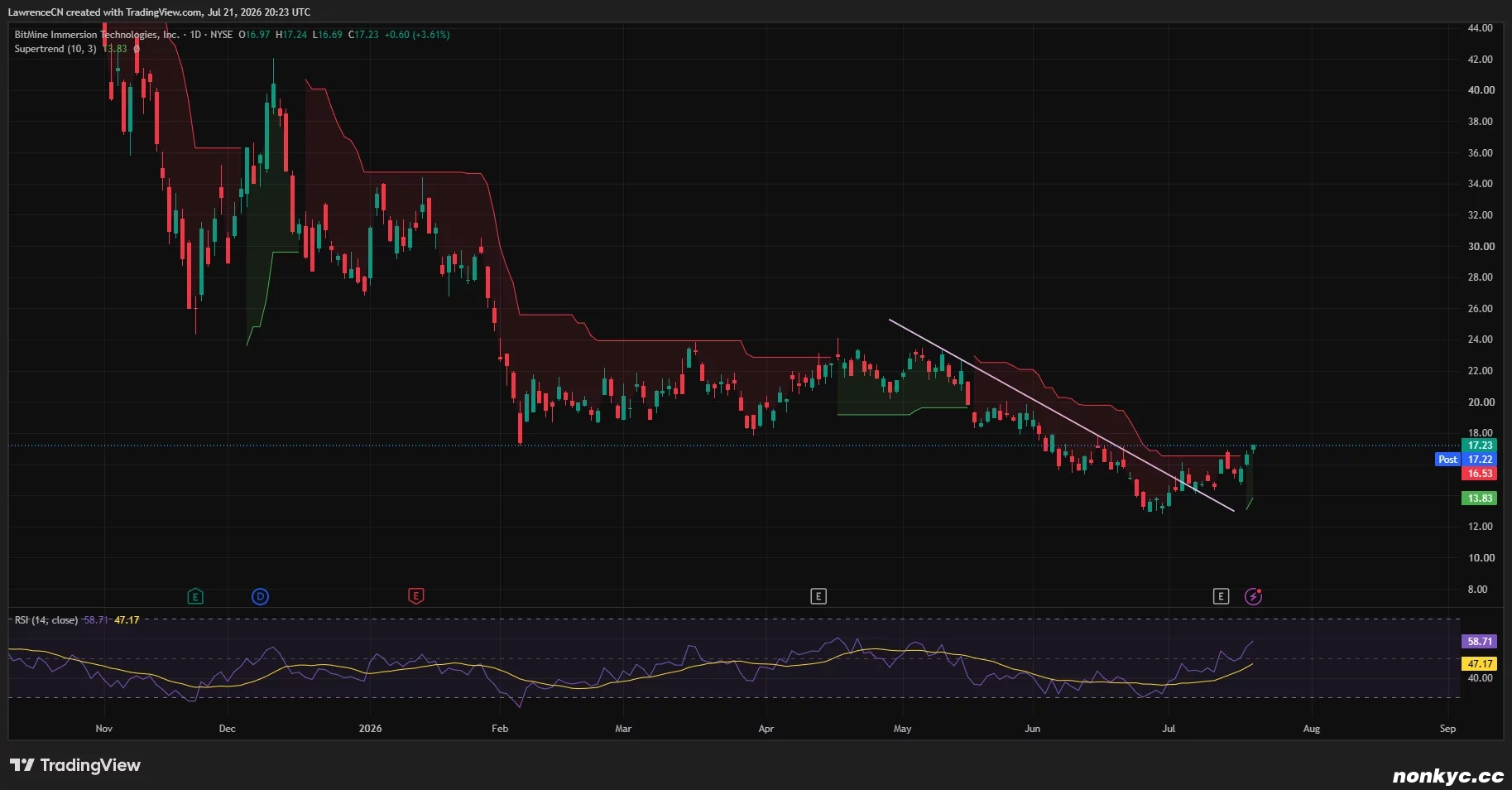
Task: Click the Dec label on time axis
Action: pos(228,729)
